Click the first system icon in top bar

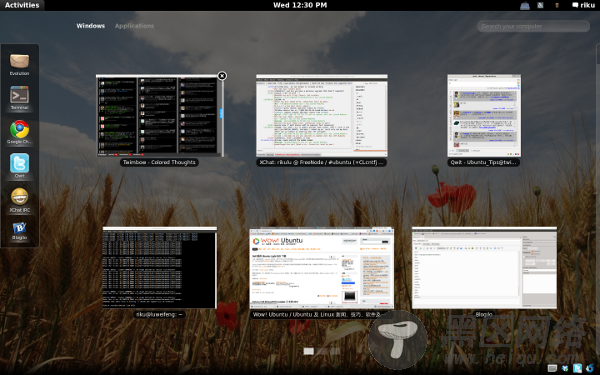[x=525, y=5]
